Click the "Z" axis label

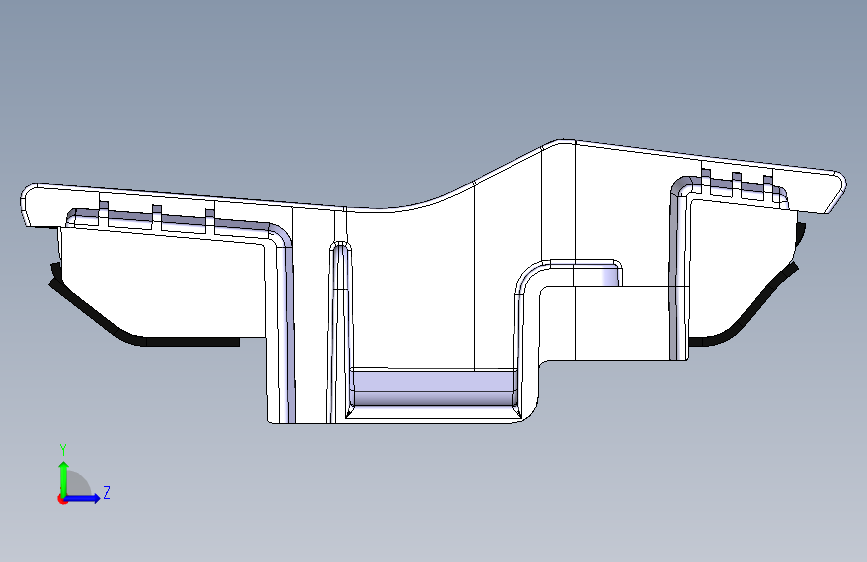click(107, 492)
